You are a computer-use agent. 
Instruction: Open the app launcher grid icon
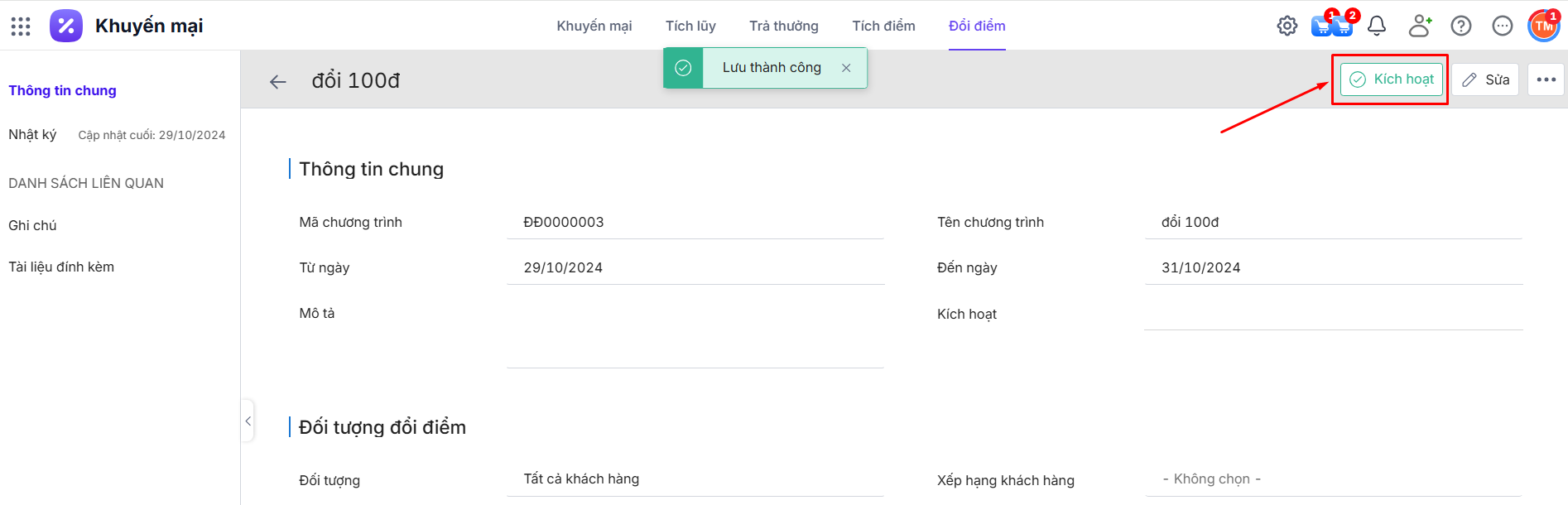coord(21,26)
